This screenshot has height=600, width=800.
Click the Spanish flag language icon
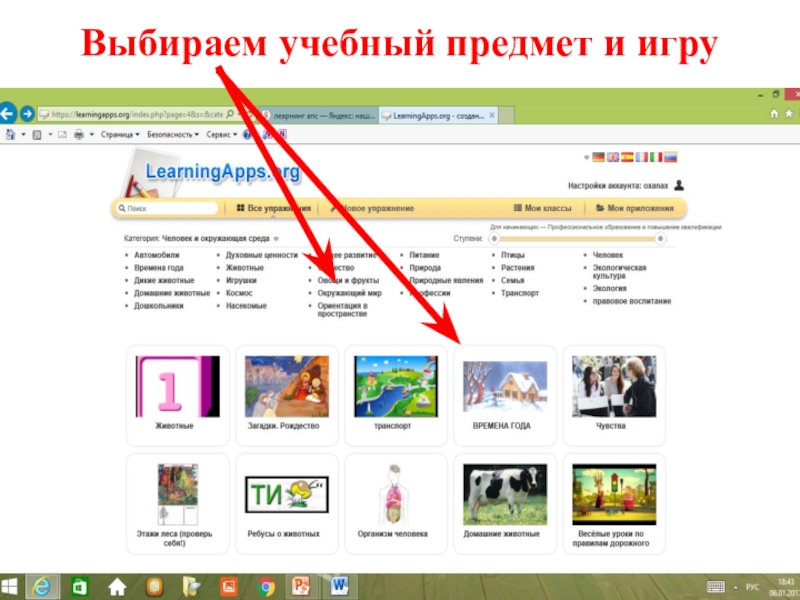(627, 157)
